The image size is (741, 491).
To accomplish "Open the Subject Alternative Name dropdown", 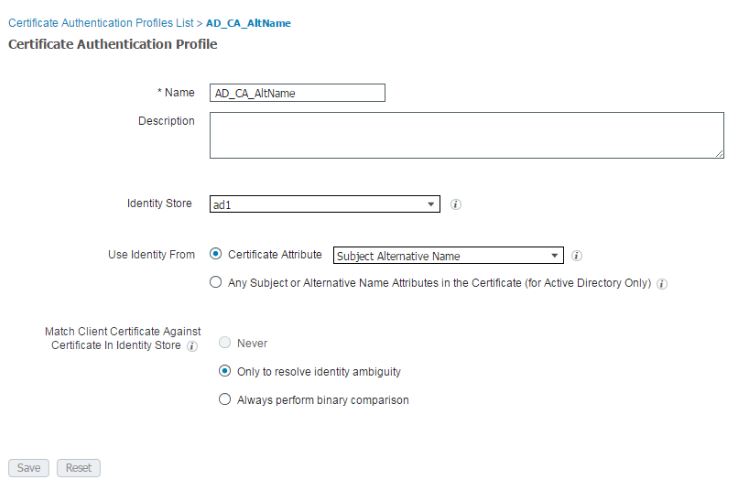I will [448, 255].
